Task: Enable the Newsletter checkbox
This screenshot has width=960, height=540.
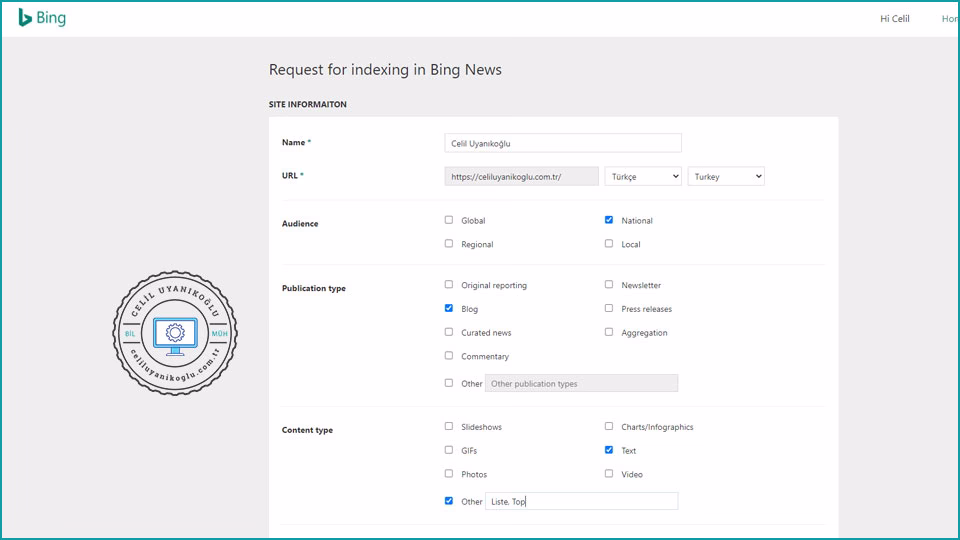Action: coord(609,285)
